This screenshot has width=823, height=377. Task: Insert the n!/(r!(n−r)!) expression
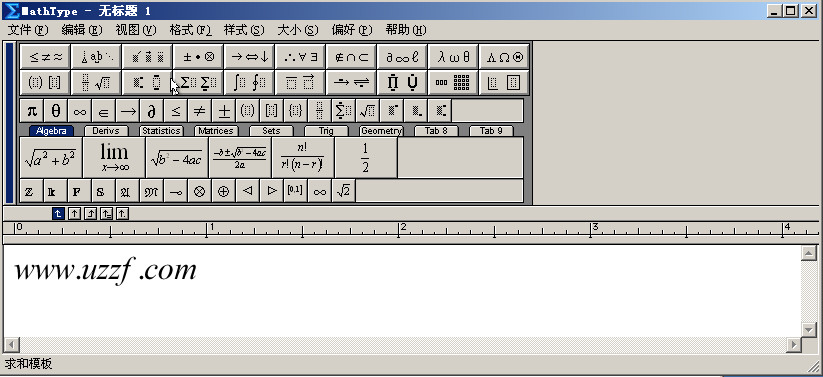303,158
